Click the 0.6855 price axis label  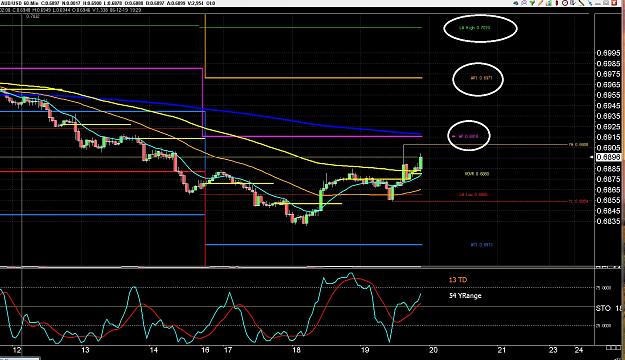(x=608, y=201)
